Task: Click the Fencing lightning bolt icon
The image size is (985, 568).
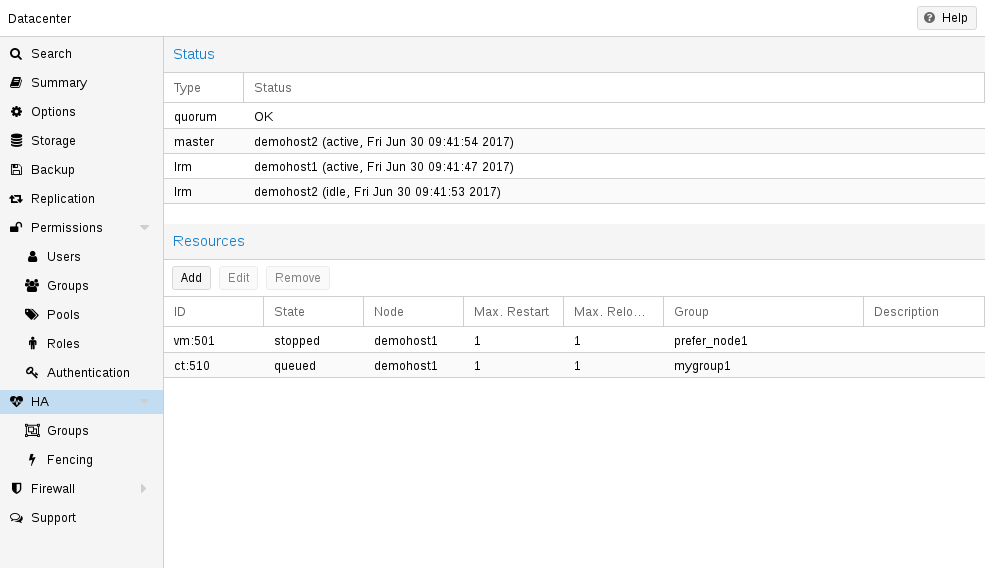Action: [x=32, y=460]
